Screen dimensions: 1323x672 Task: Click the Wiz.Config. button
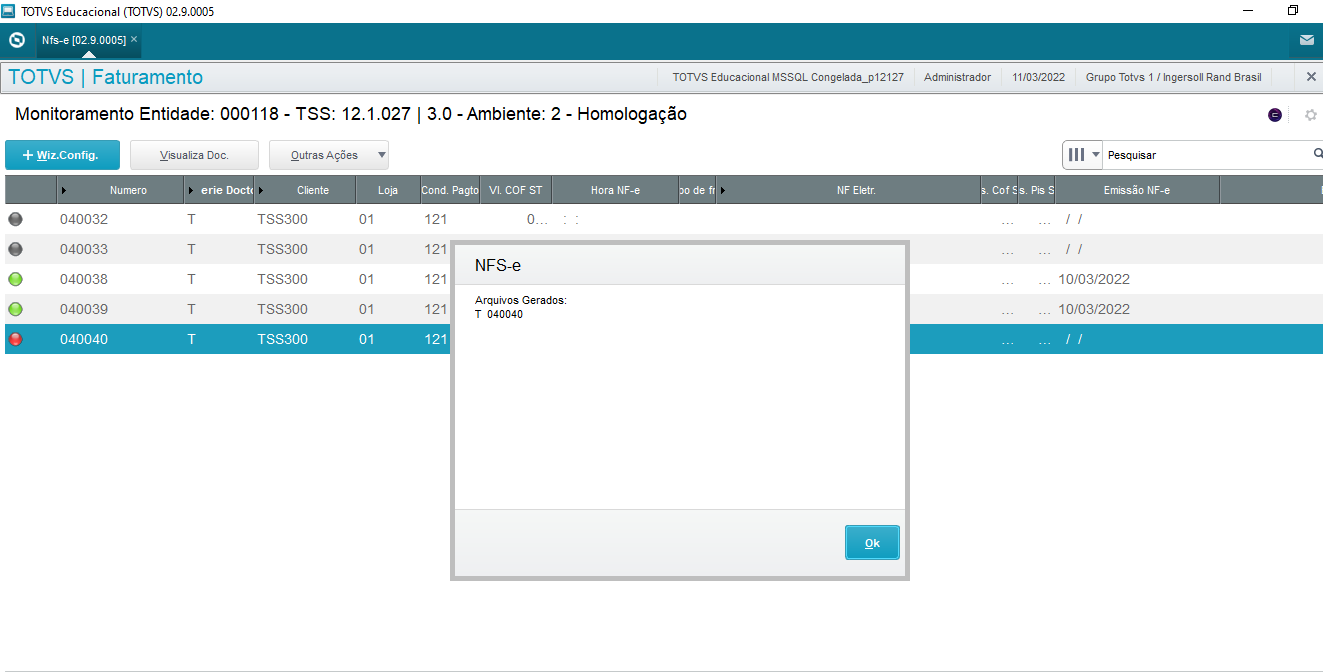tap(62, 155)
